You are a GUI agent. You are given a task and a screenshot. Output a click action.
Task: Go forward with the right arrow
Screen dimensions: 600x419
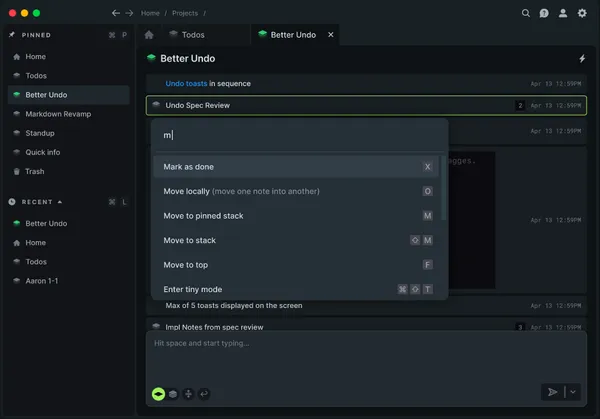pyautogui.click(x=129, y=13)
